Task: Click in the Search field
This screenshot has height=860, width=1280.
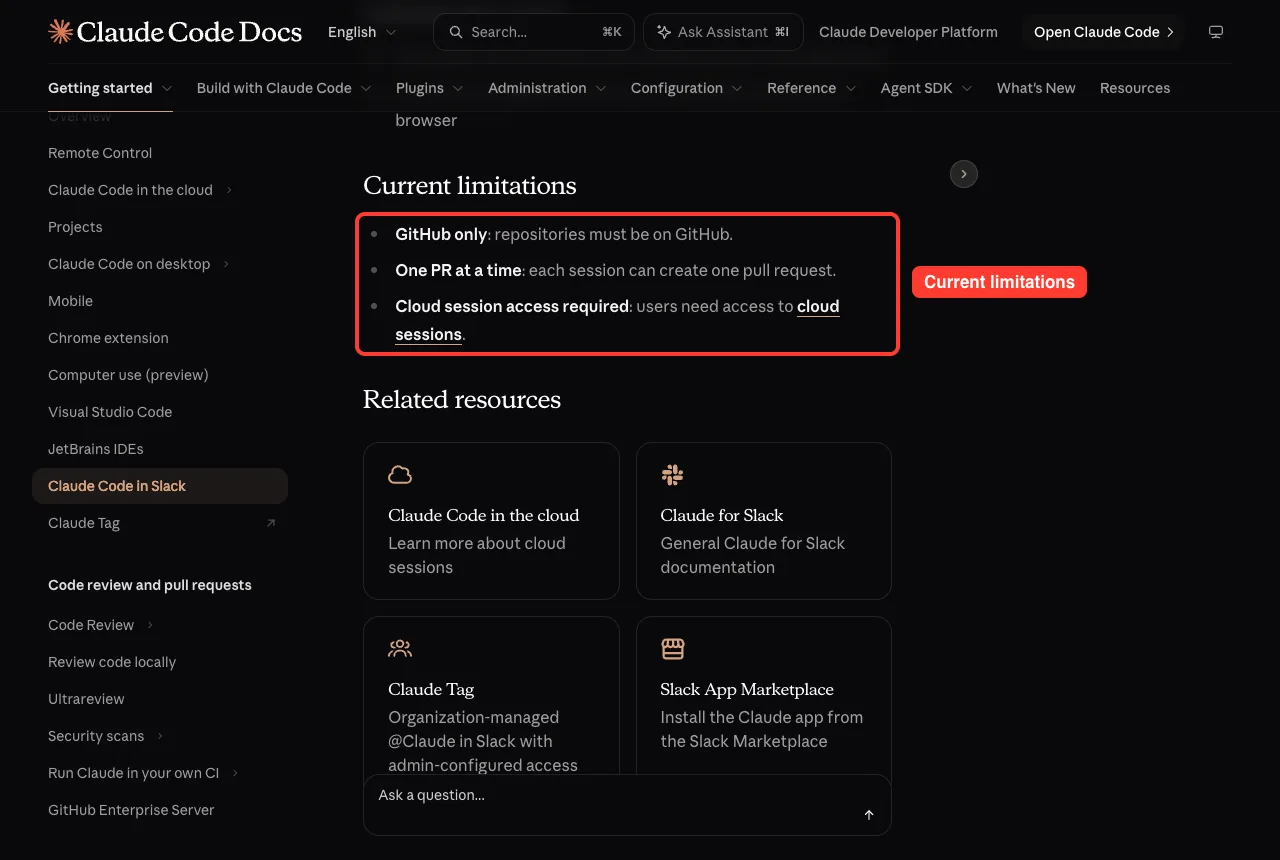Action: [x=534, y=32]
